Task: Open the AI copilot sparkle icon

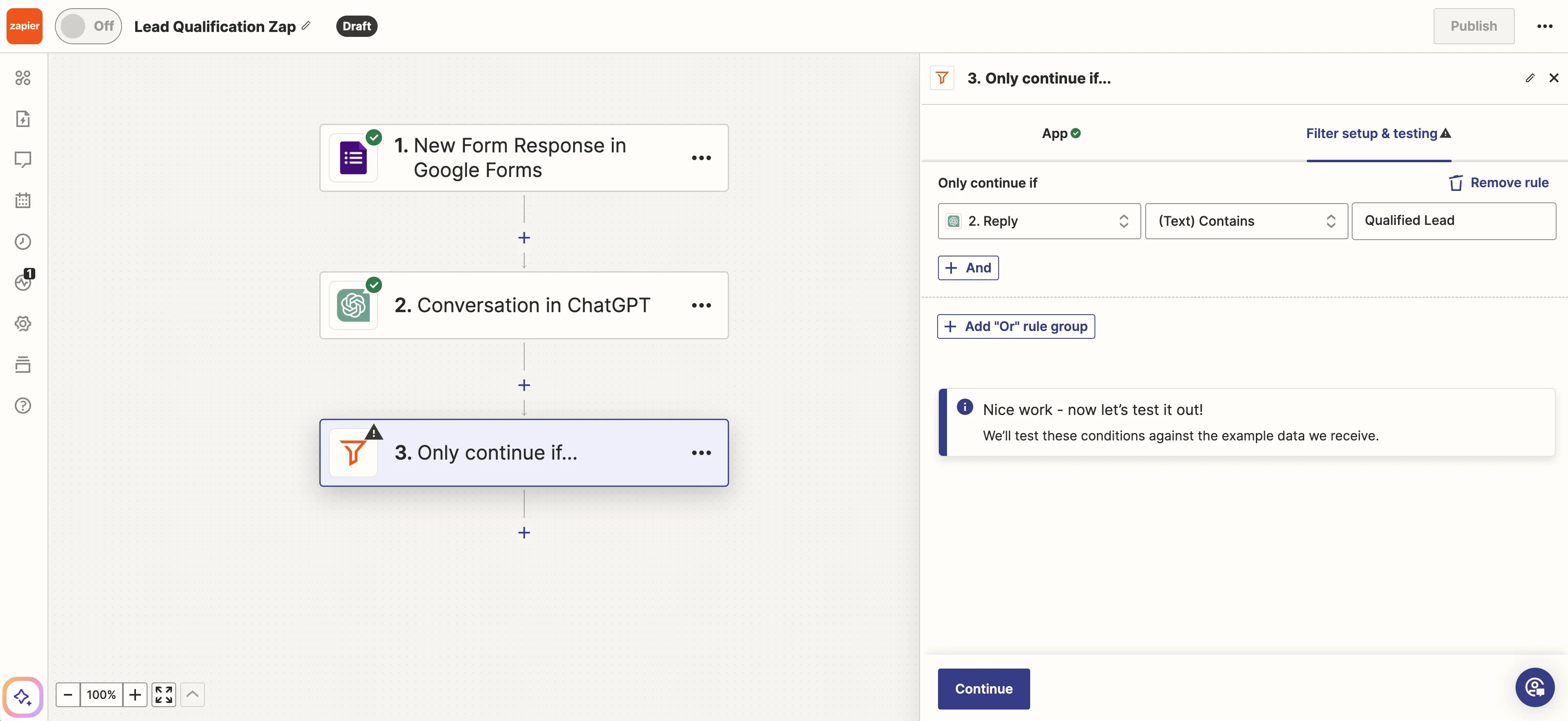Action: pyautogui.click(x=23, y=696)
